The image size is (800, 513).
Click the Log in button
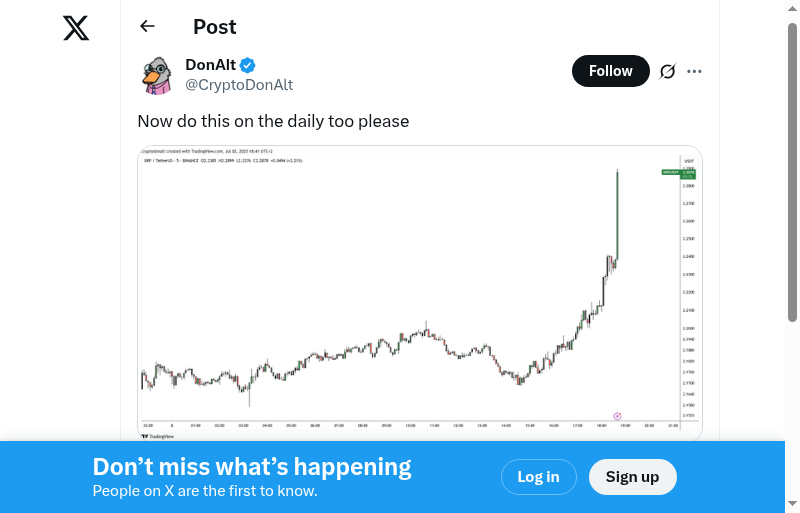click(538, 477)
